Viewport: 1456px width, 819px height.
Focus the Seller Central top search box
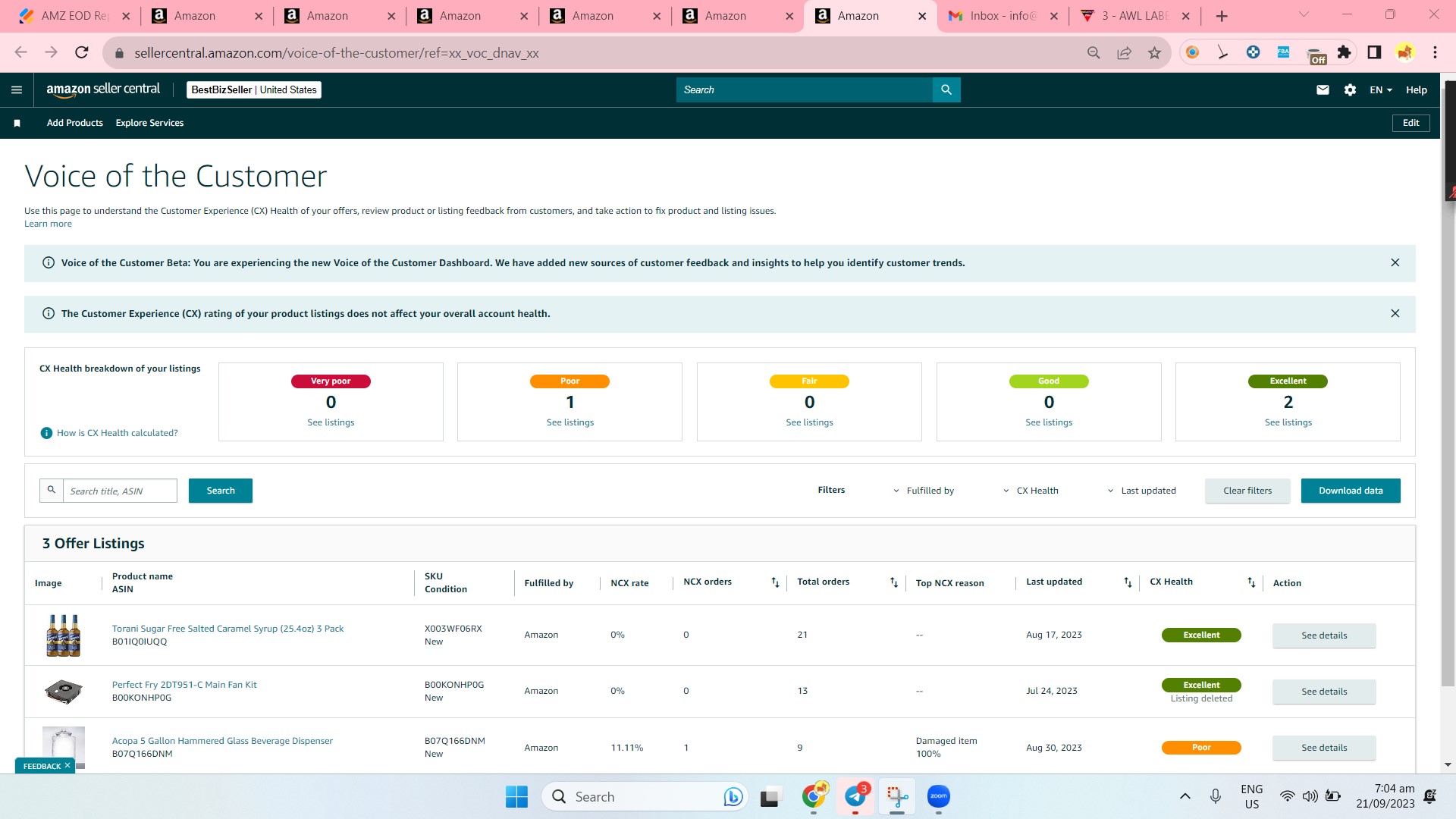[804, 89]
